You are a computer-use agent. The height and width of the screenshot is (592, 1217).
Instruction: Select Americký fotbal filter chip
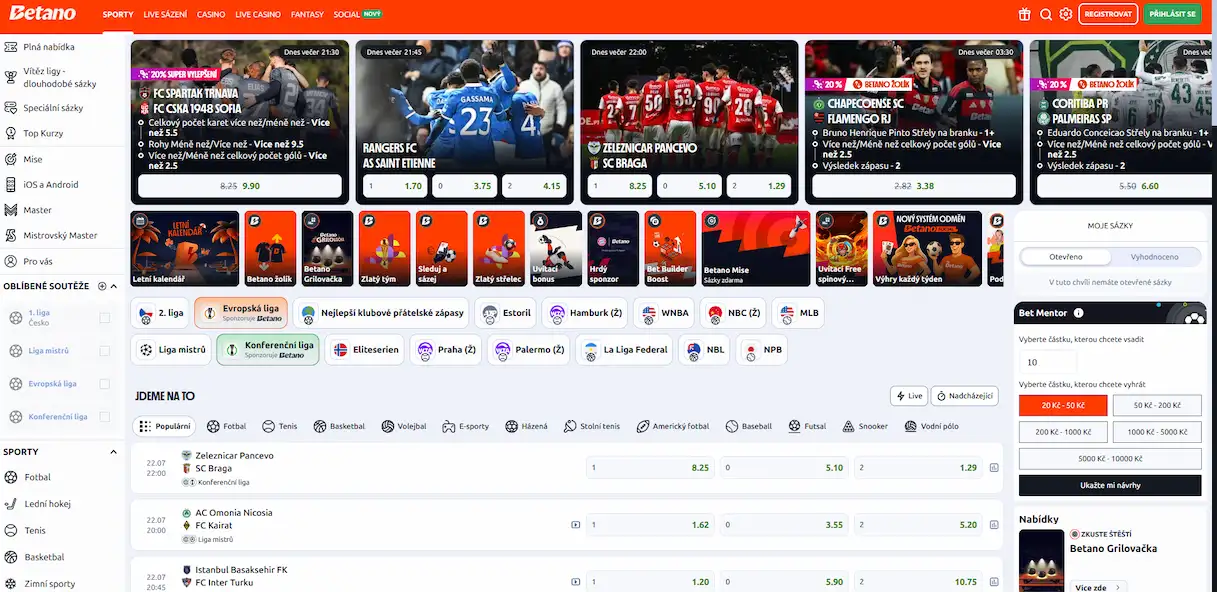pos(673,426)
